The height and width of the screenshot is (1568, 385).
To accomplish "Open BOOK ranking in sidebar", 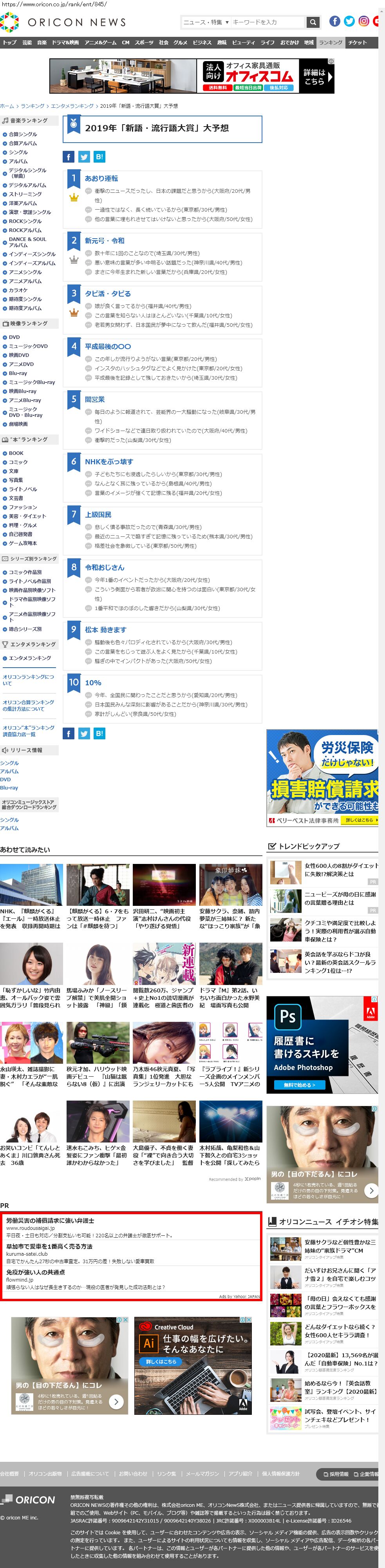I will tap(16, 453).
